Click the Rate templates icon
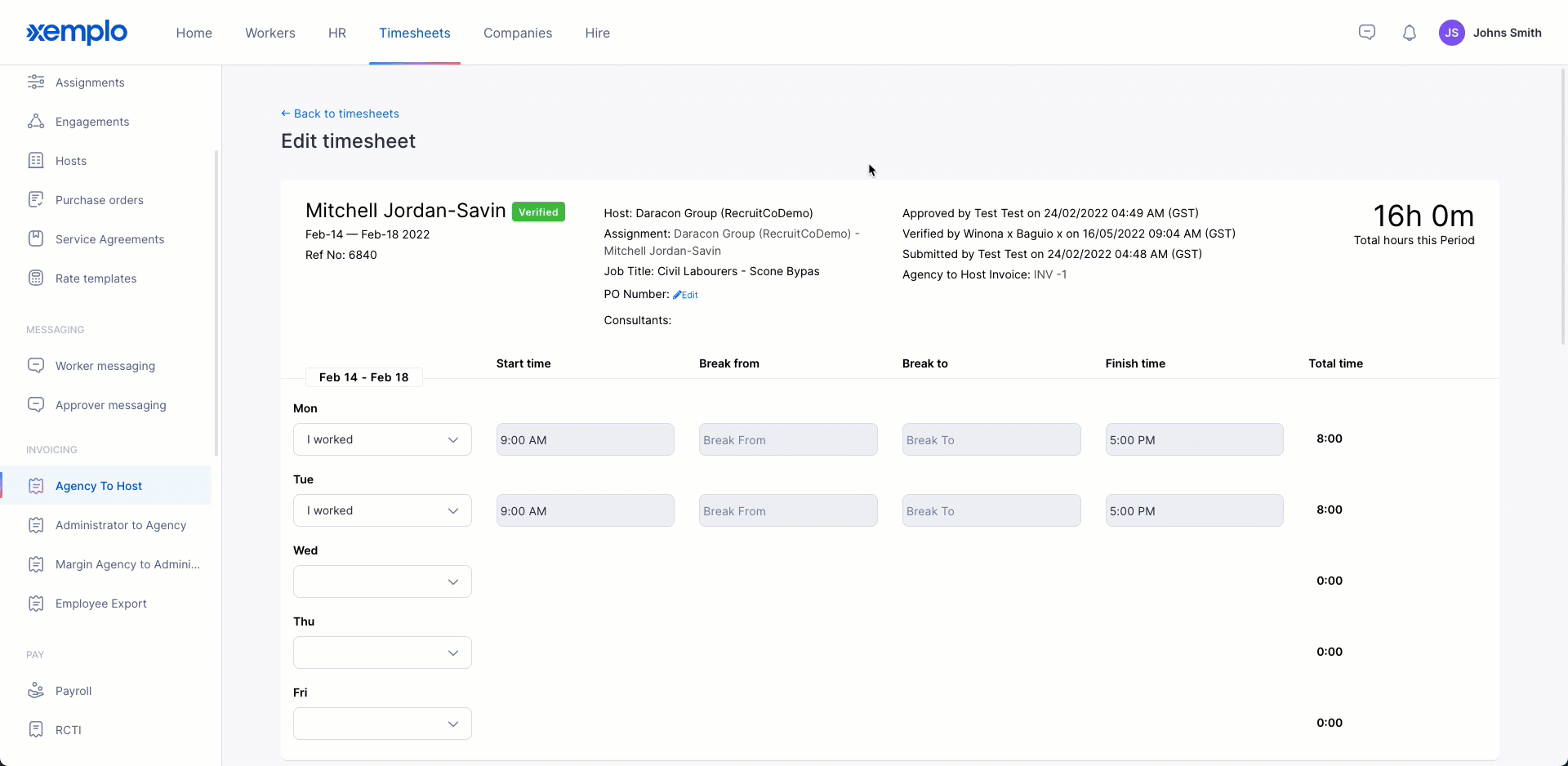The height and width of the screenshot is (766, 1568). (36, 278)
